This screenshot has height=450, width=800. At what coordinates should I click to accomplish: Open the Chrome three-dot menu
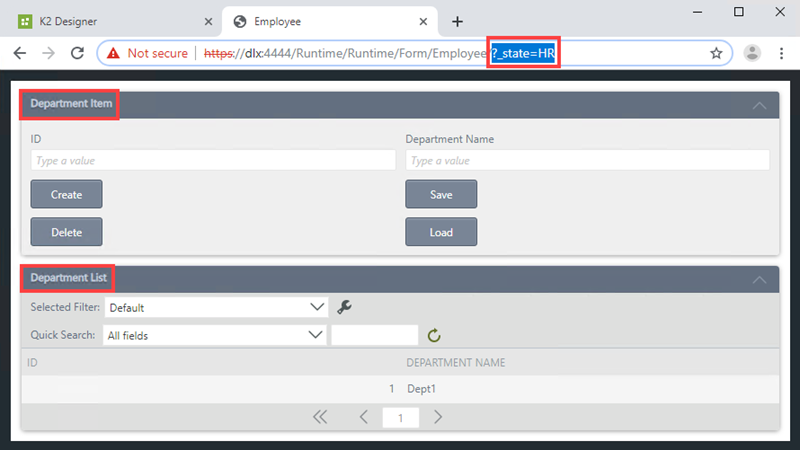[x=781, y=53]
